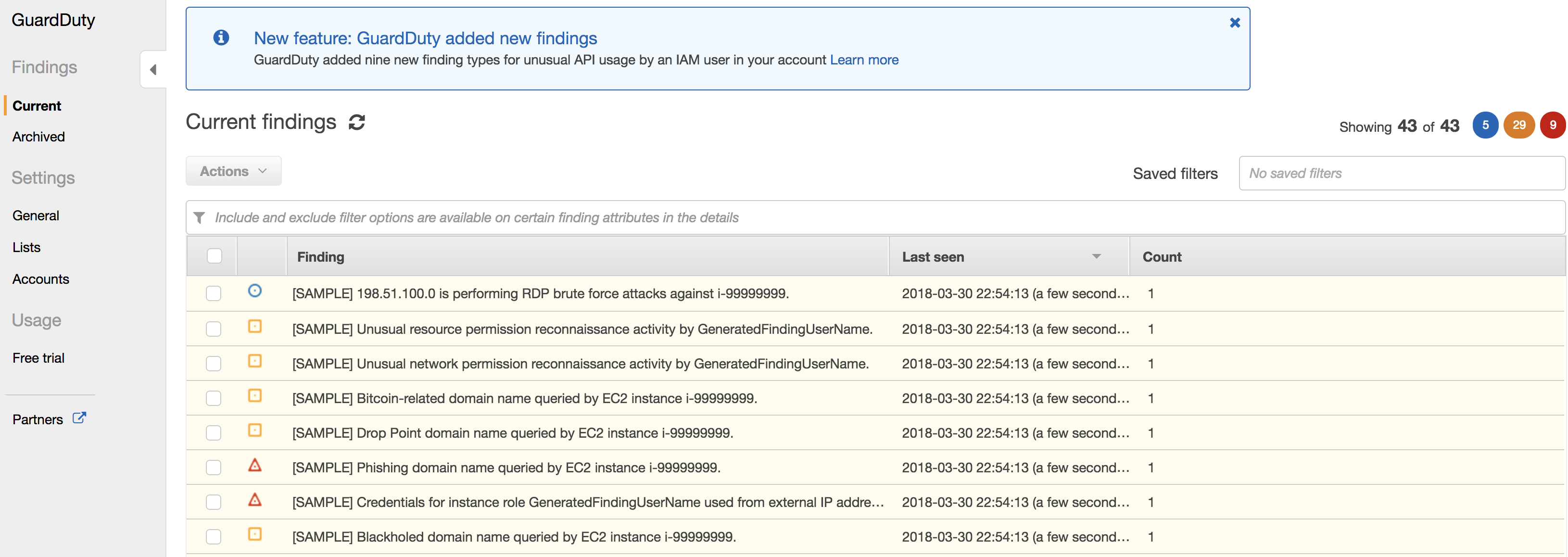The width and height of the screenshot is (1568, 557).
Task: Click the filter funnel icon
Action: tap(199, 217)
